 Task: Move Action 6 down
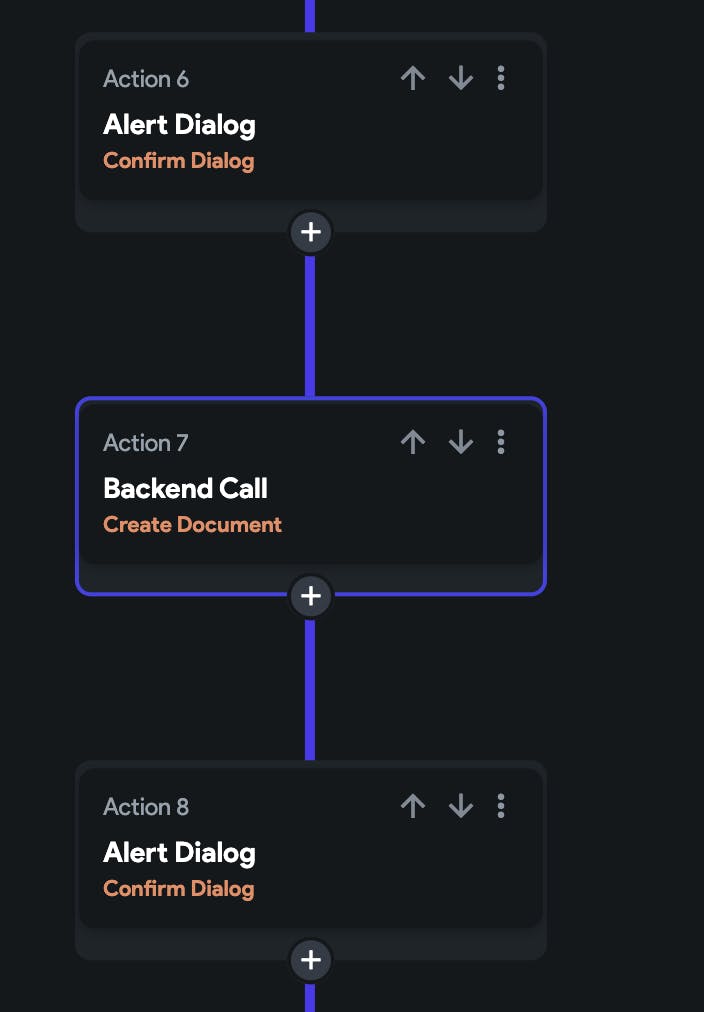[460, 78]
